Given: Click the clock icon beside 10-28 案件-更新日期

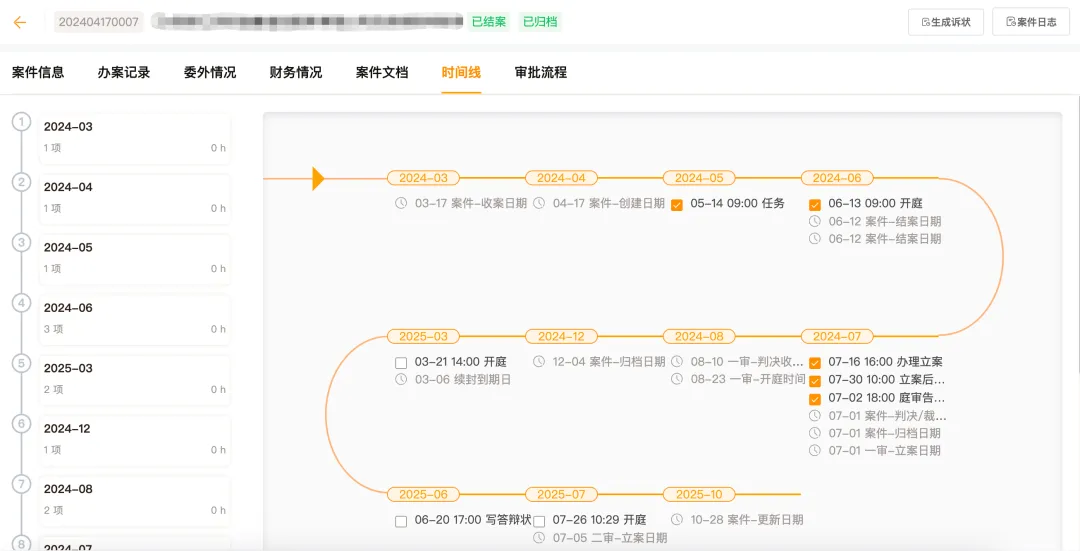Looking at the screenshot, I should (677, 519).
